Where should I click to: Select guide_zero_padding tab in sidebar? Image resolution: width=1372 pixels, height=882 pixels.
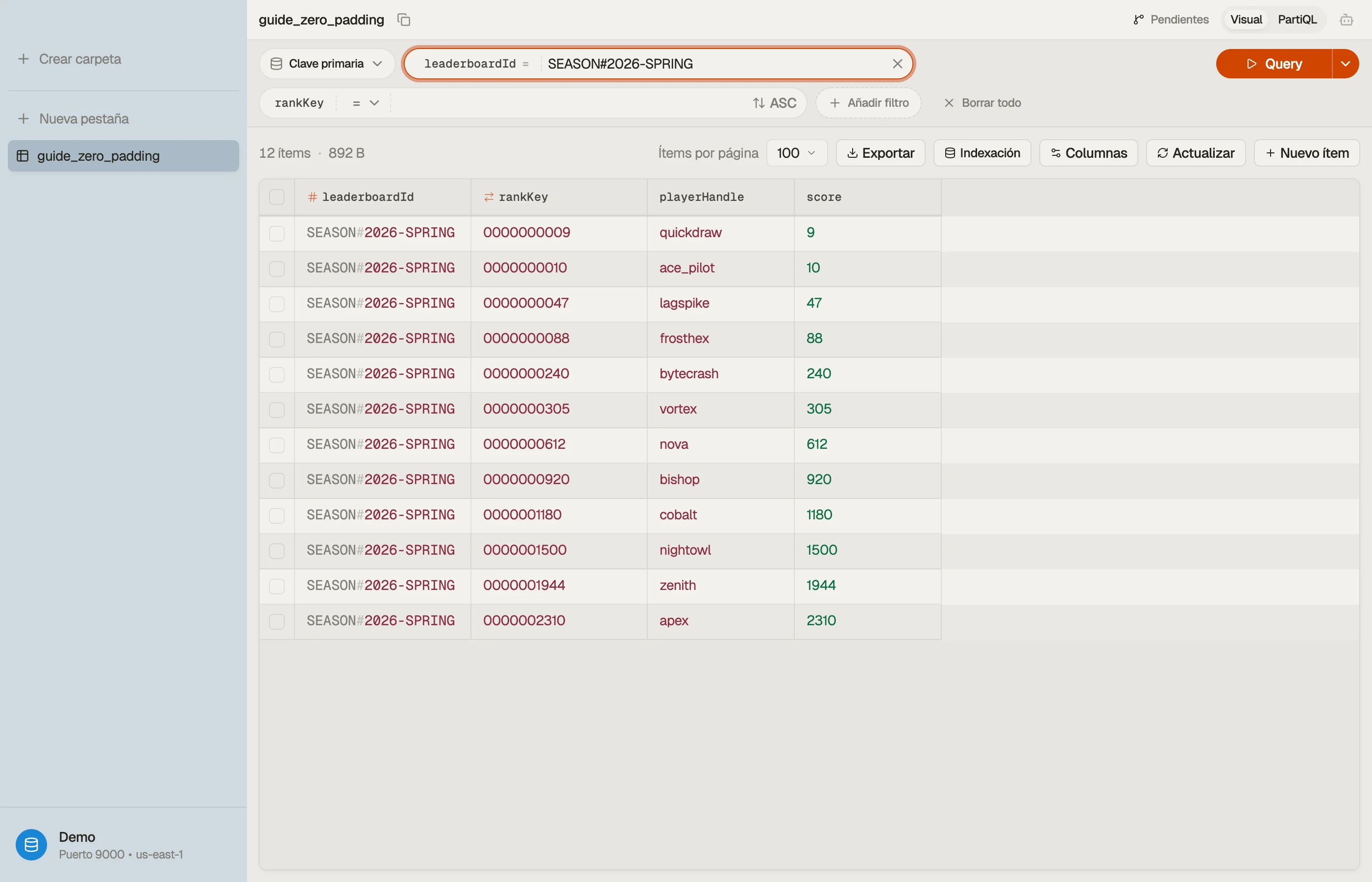123,156
